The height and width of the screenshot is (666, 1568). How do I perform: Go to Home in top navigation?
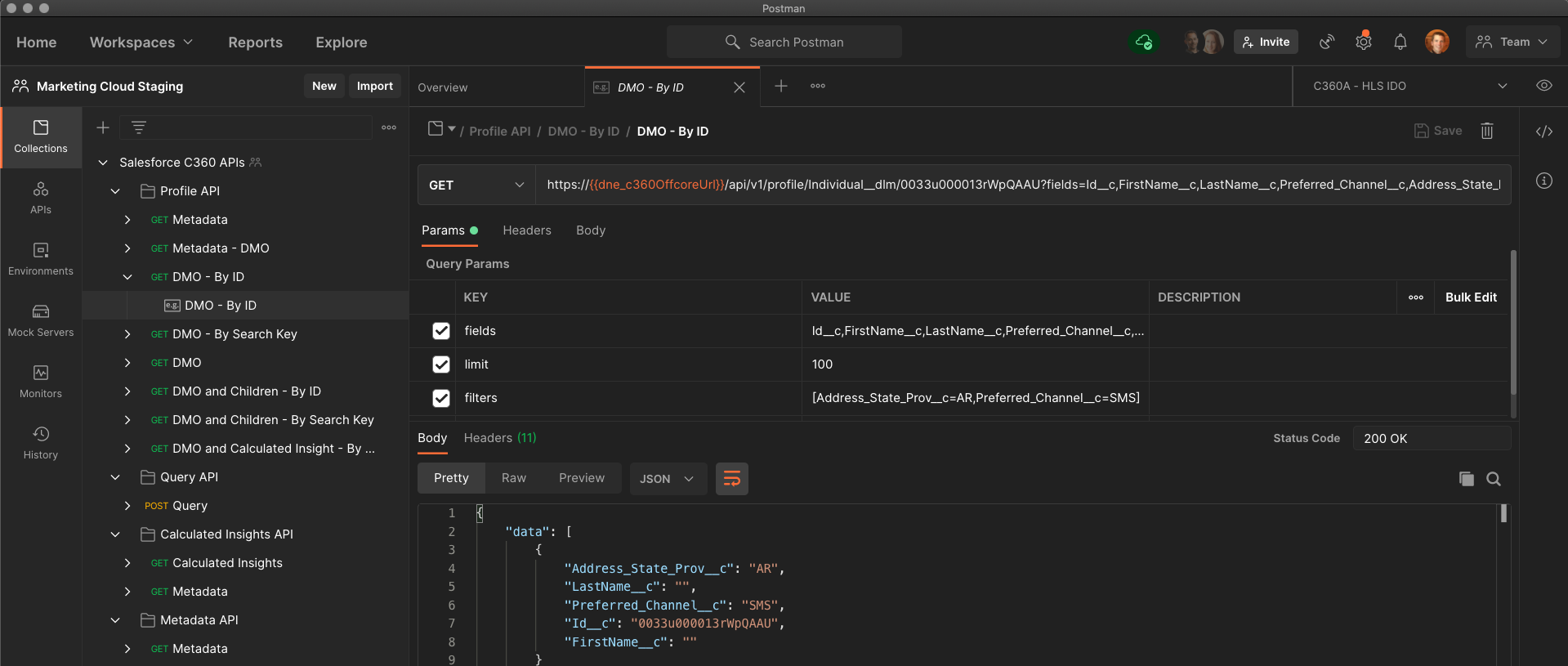(37, 42)
